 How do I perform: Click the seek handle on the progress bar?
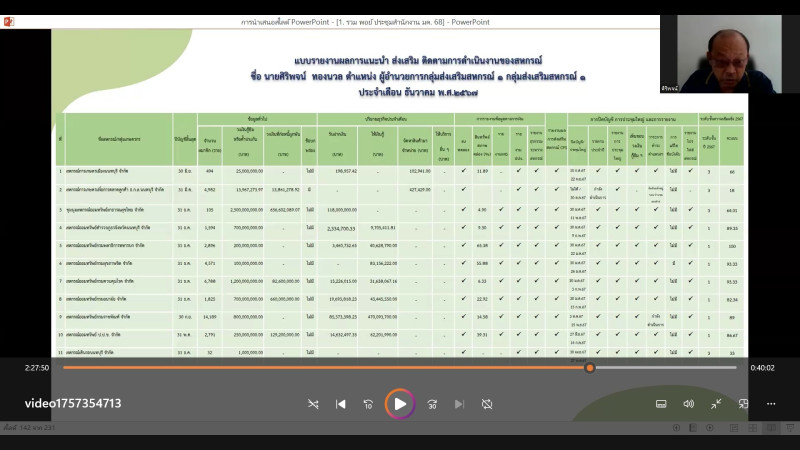point(590,367)
